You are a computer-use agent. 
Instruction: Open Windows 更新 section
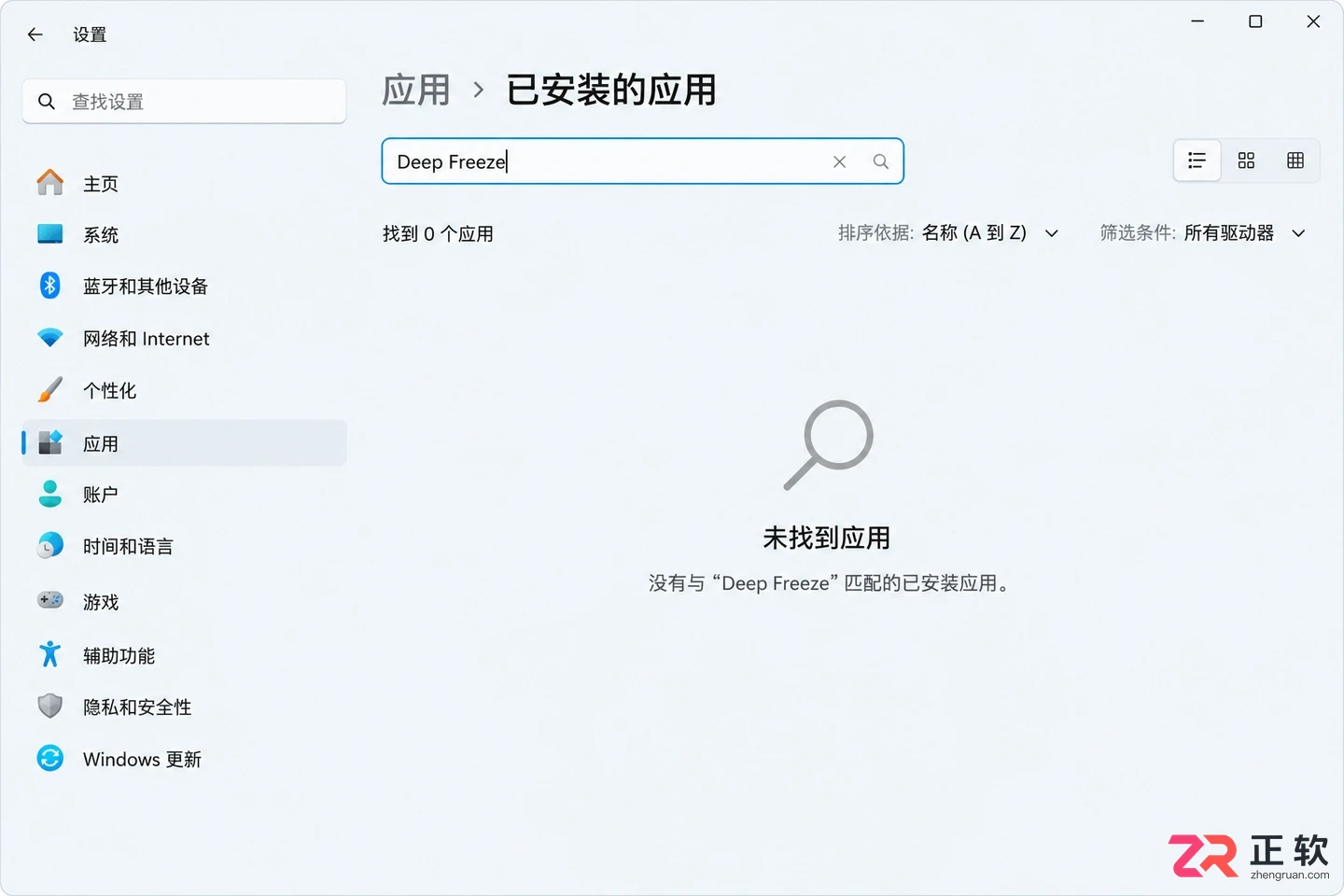click(184, 759)
